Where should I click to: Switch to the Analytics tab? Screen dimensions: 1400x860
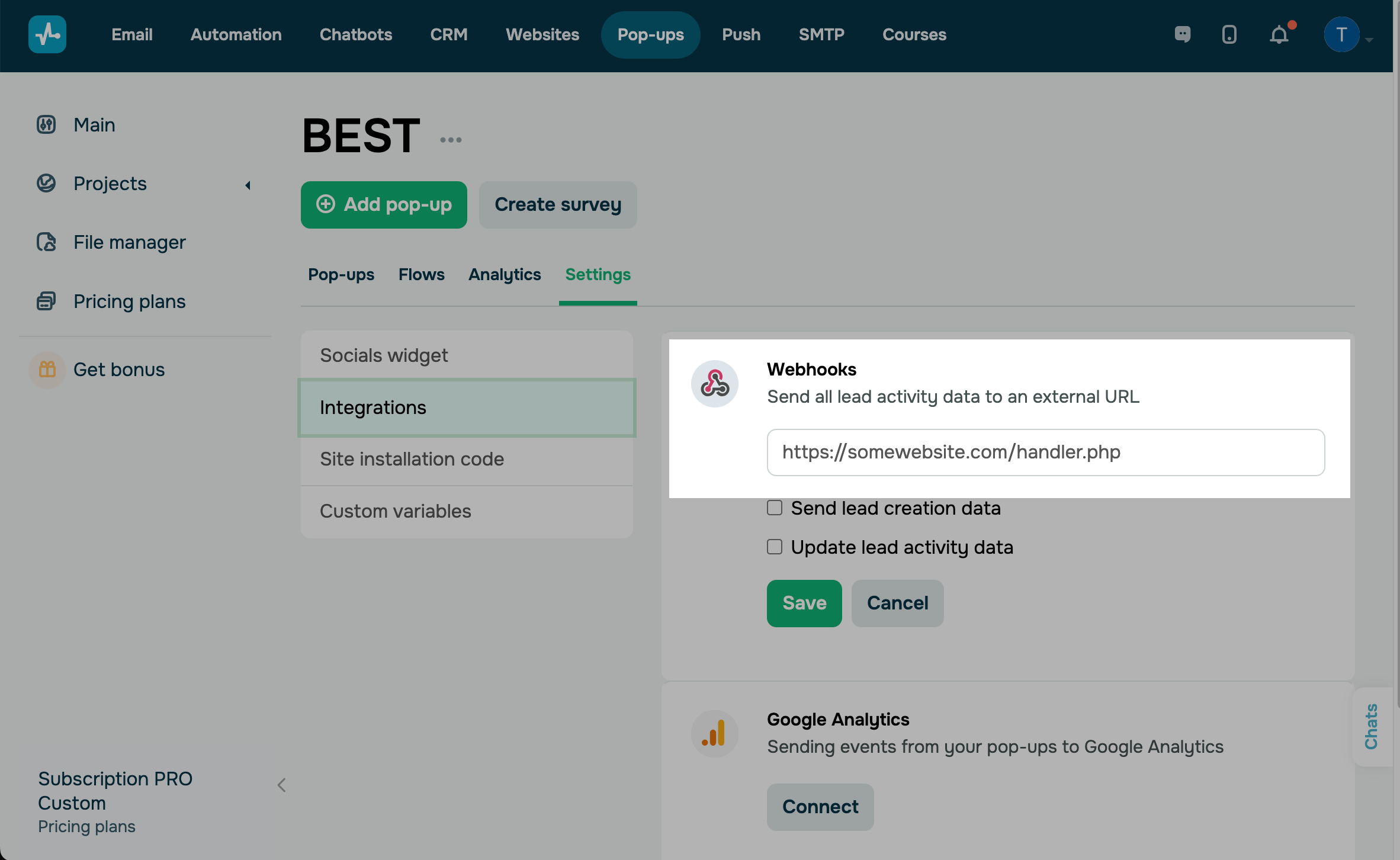tap(505, 275)
